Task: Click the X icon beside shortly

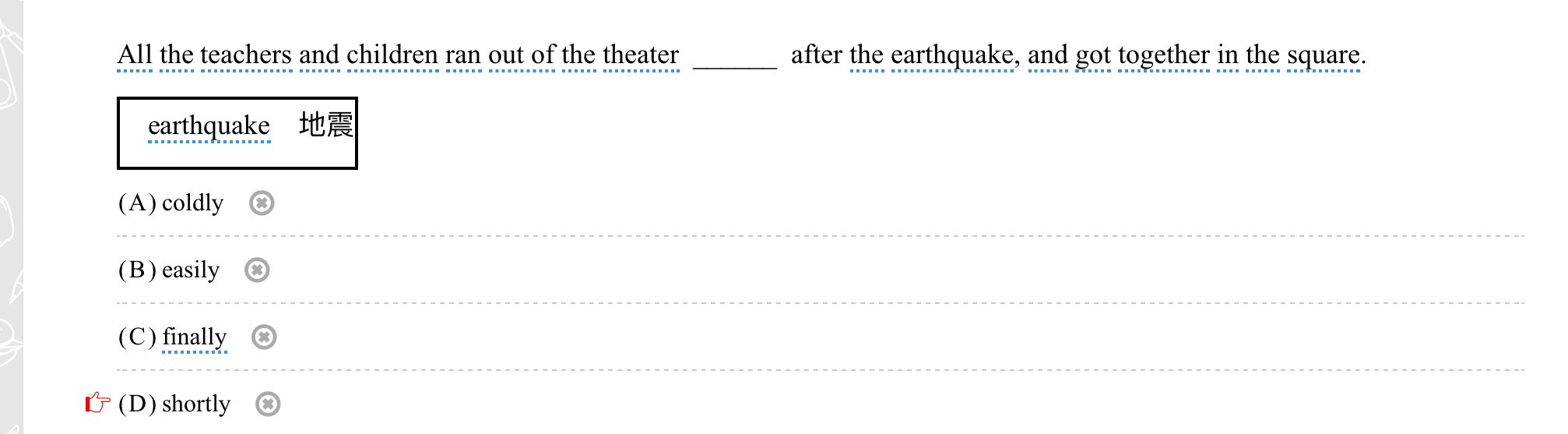Action: point(268,404)
